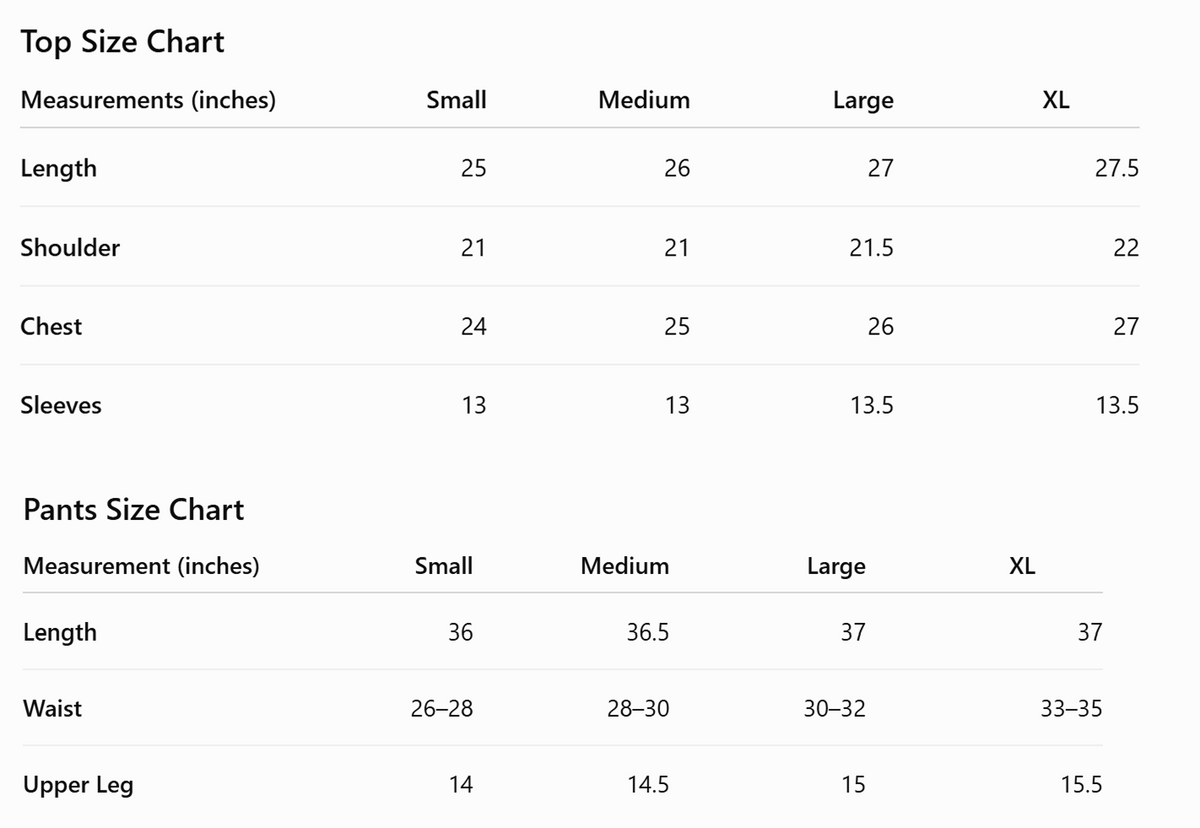
Task: Click the Measurement (inches) header in pants chart
Action: [x=141, y=566]
